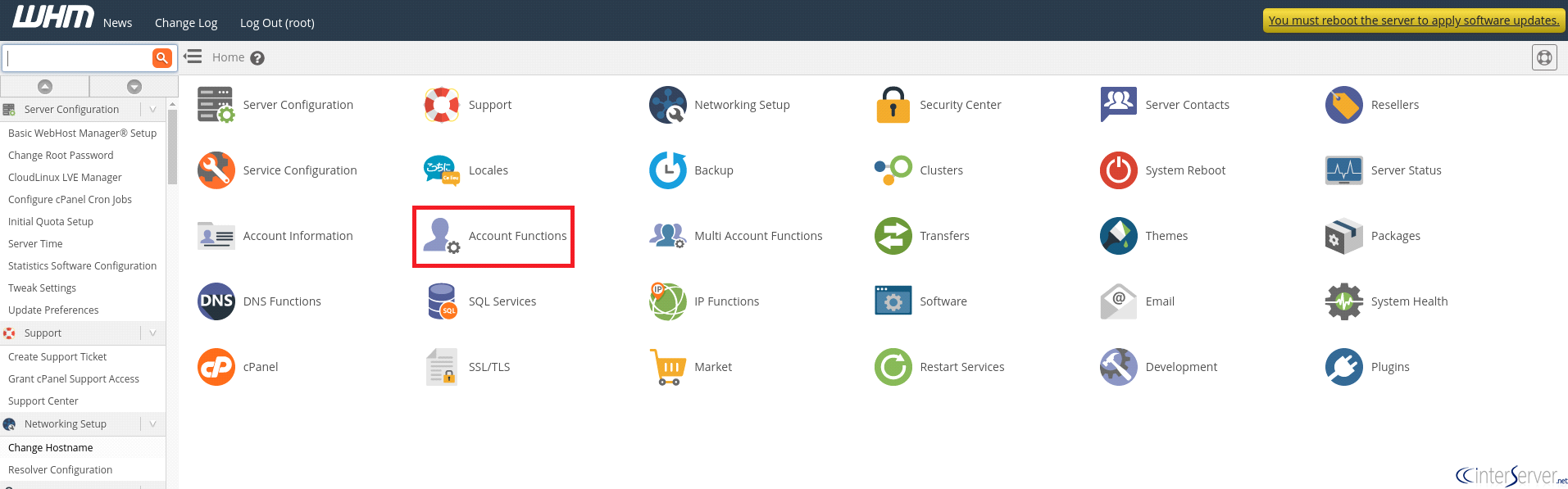Click Log Out (root)
The height and width of the screenshot is (489, 1568).
click(x=277, y=23)
